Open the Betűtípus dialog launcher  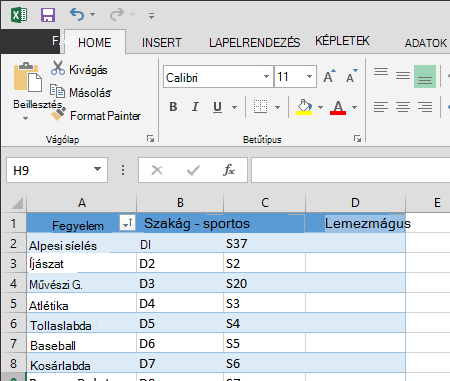point(357,139)
